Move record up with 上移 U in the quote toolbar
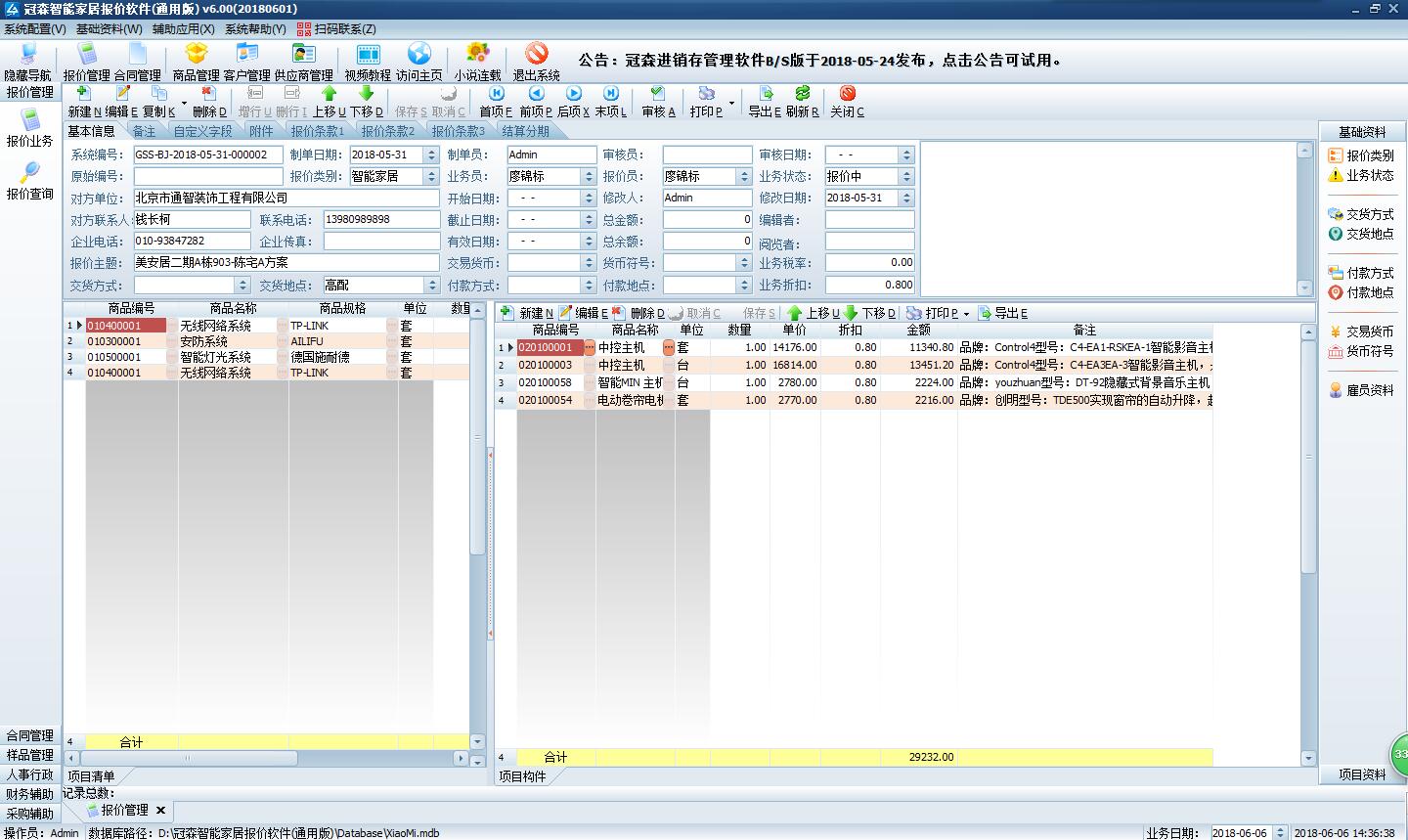 (330, 102)
